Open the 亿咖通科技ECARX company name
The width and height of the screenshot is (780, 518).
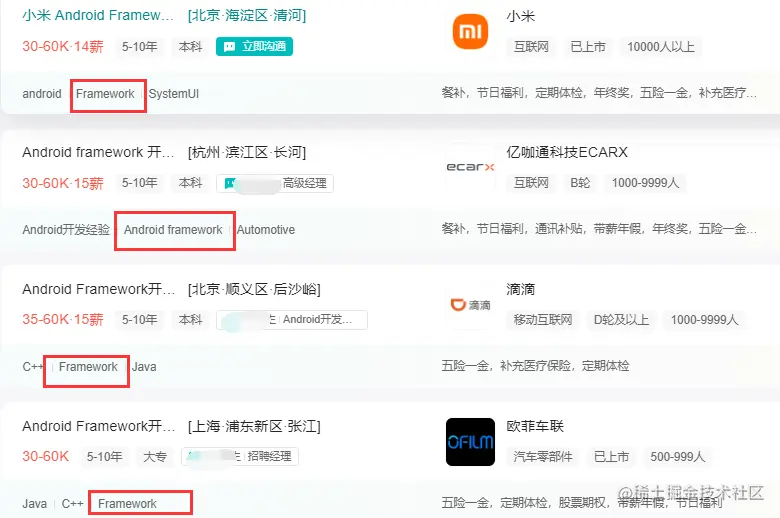pos(567,152)
